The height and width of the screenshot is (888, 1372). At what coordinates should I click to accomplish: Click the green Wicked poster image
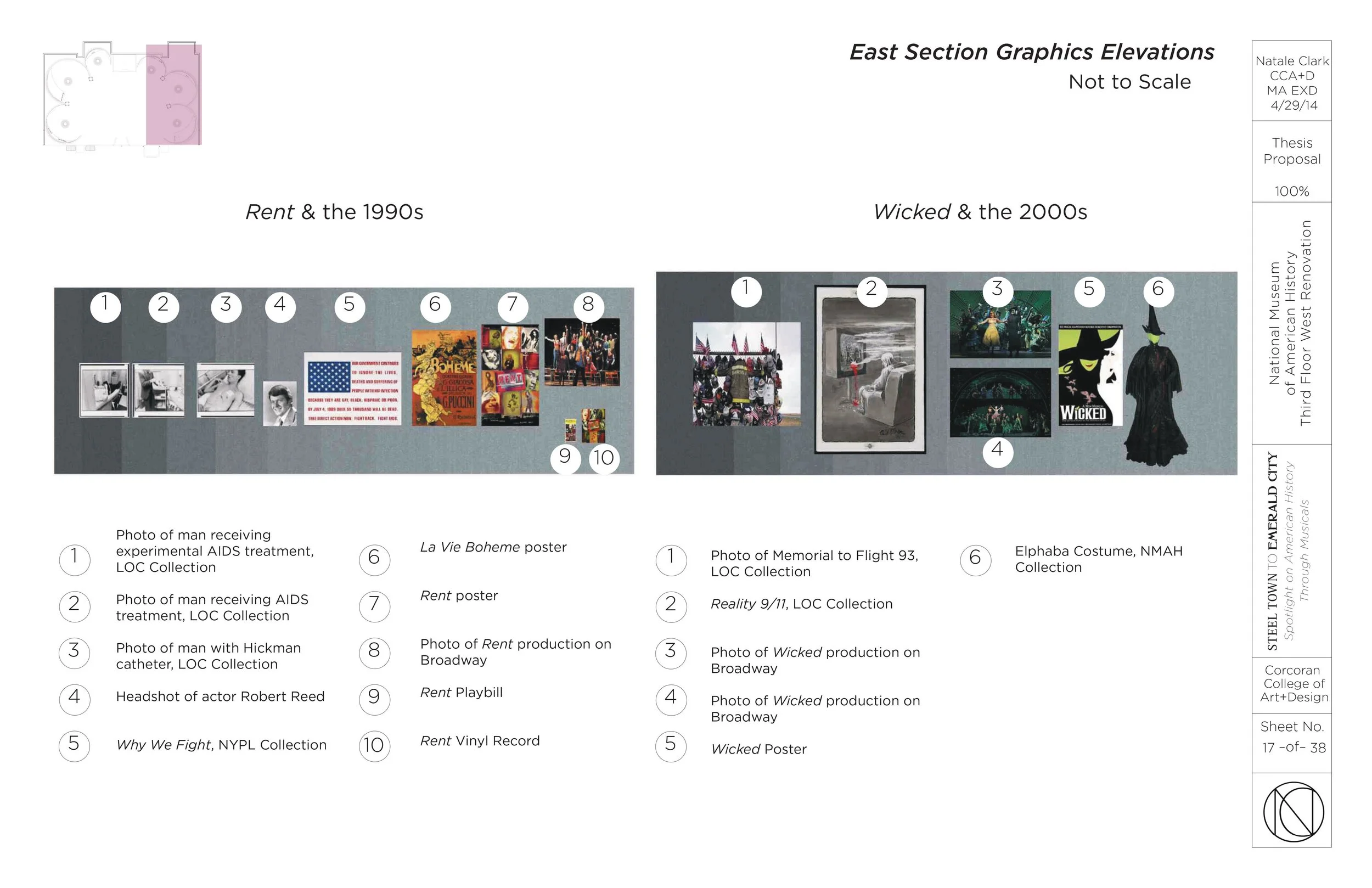pos(1090,375)
